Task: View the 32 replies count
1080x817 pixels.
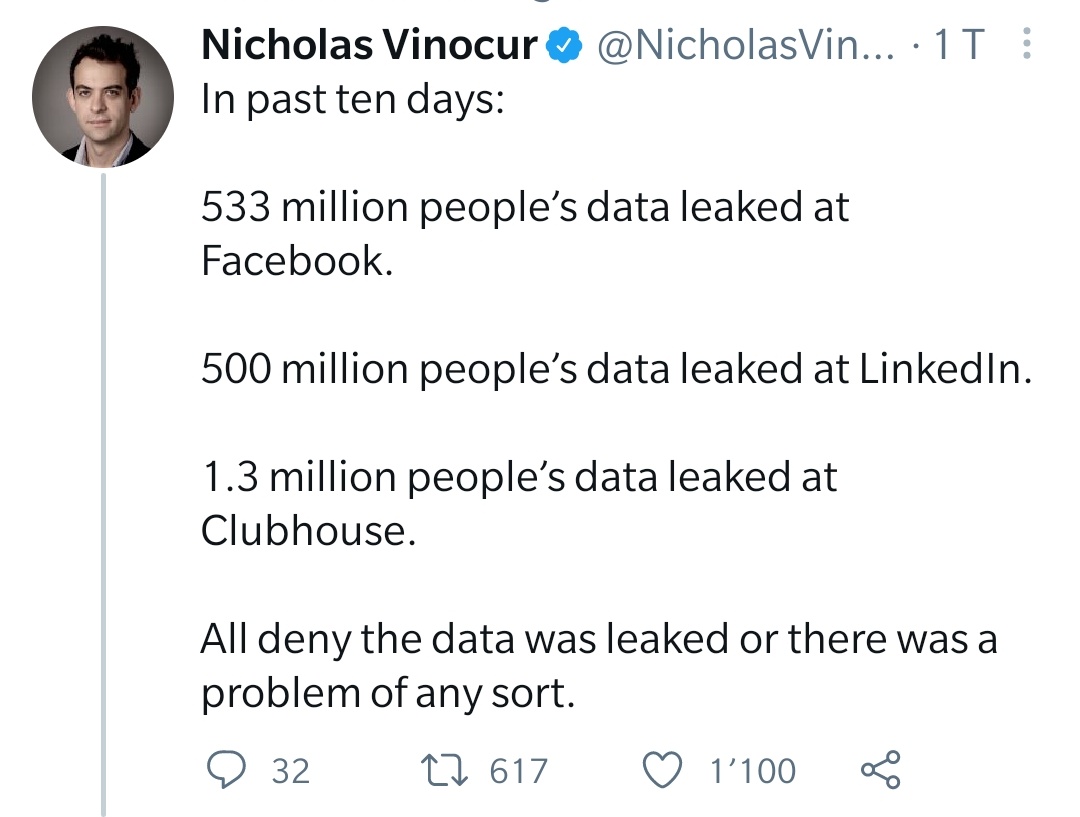Action: pos(291,771)
